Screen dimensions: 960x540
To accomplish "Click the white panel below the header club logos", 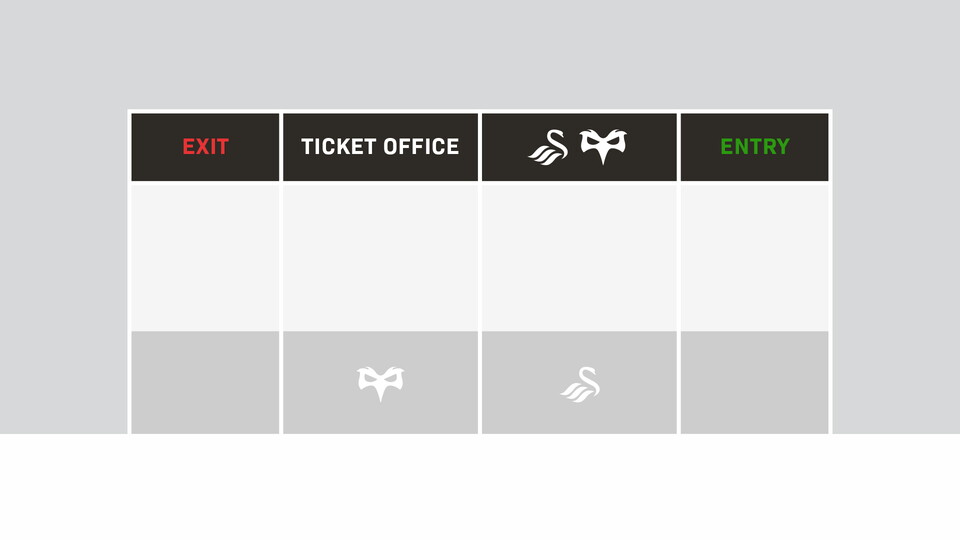I will pyautogui.click(x=579, y=257).
